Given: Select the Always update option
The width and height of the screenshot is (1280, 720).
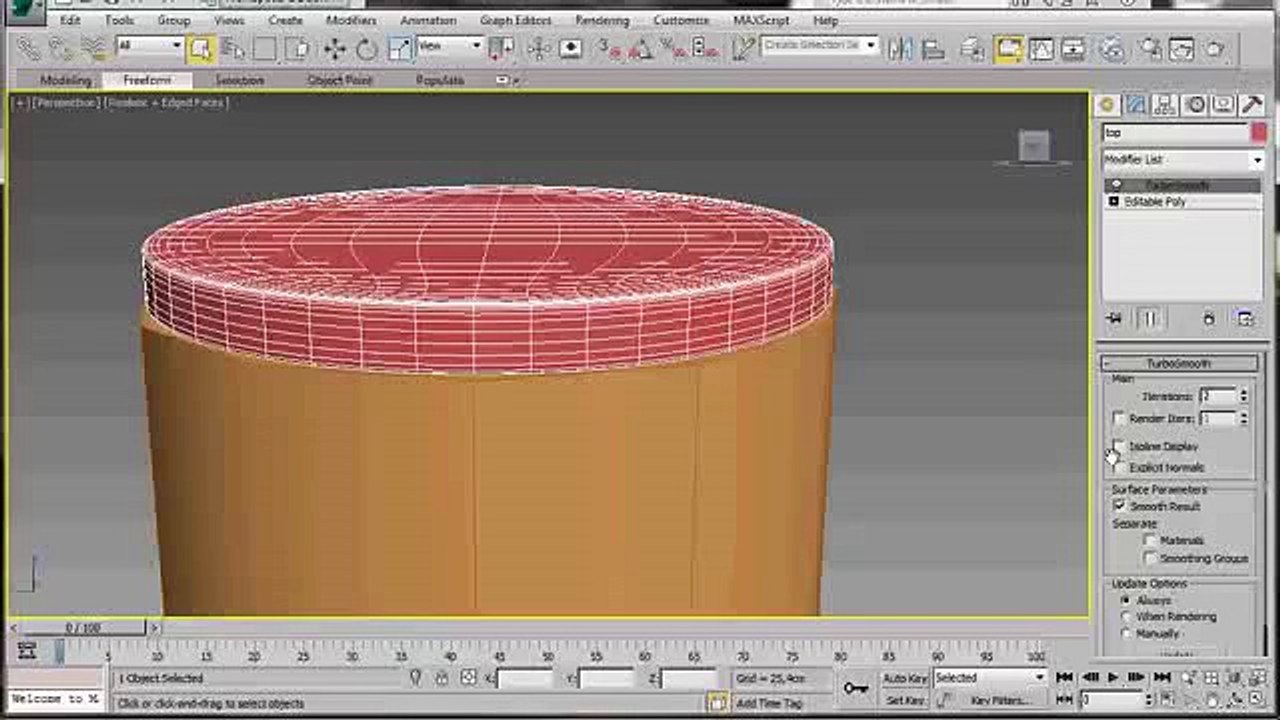Looking at the screenshot, I should [1126, 600].
